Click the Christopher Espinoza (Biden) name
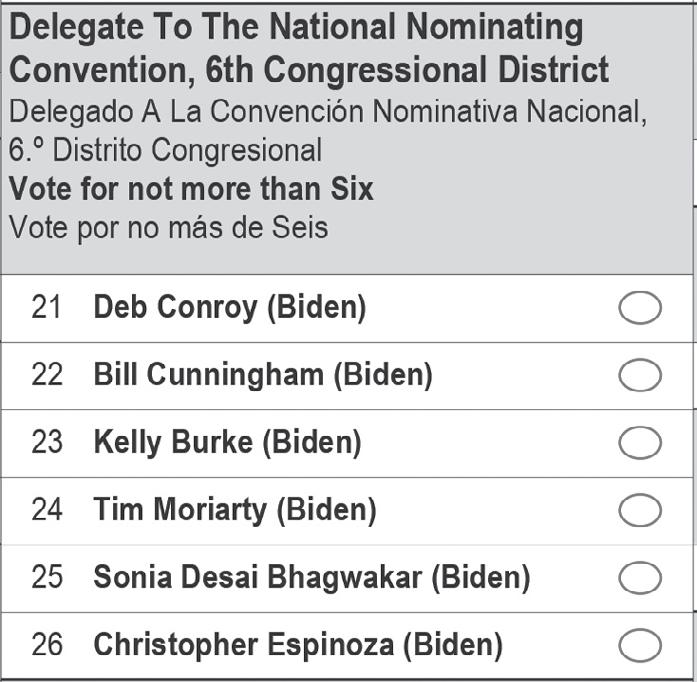697x682 pixels. [x=298, y=645]
